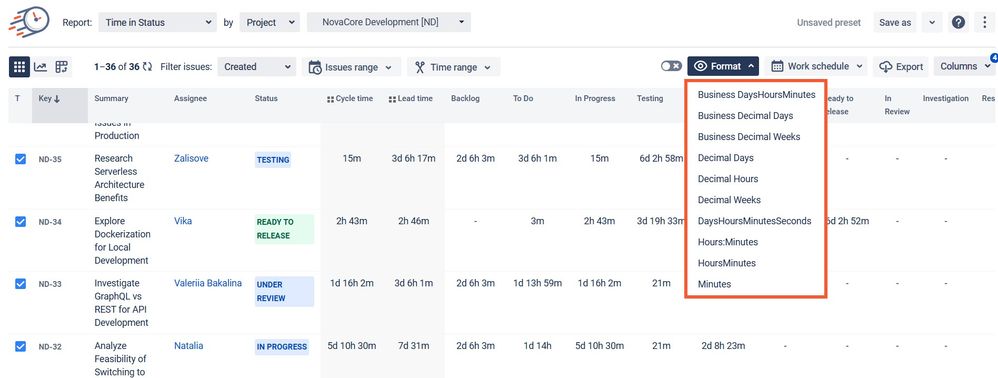998x378 pixels.
Task: Click the Save as button
Action: tap(895, 22)
